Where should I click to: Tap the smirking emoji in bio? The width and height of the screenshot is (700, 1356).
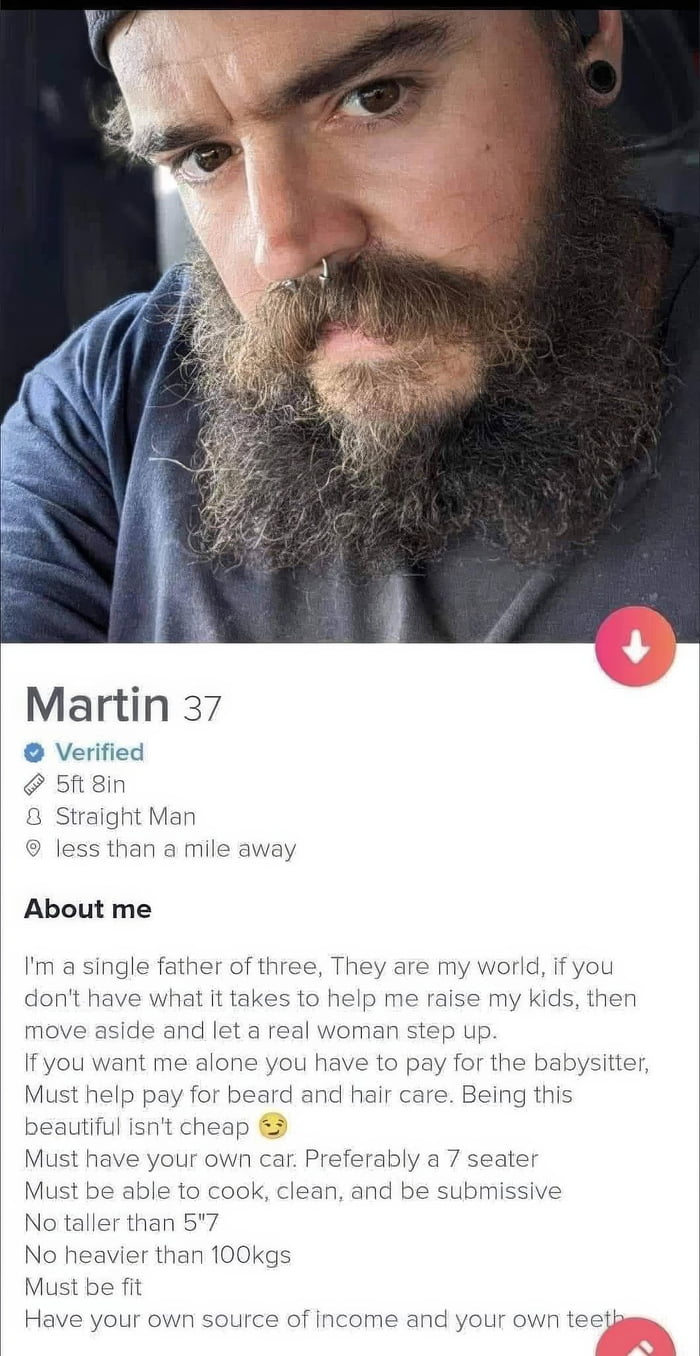click(x=273, y=1127)
